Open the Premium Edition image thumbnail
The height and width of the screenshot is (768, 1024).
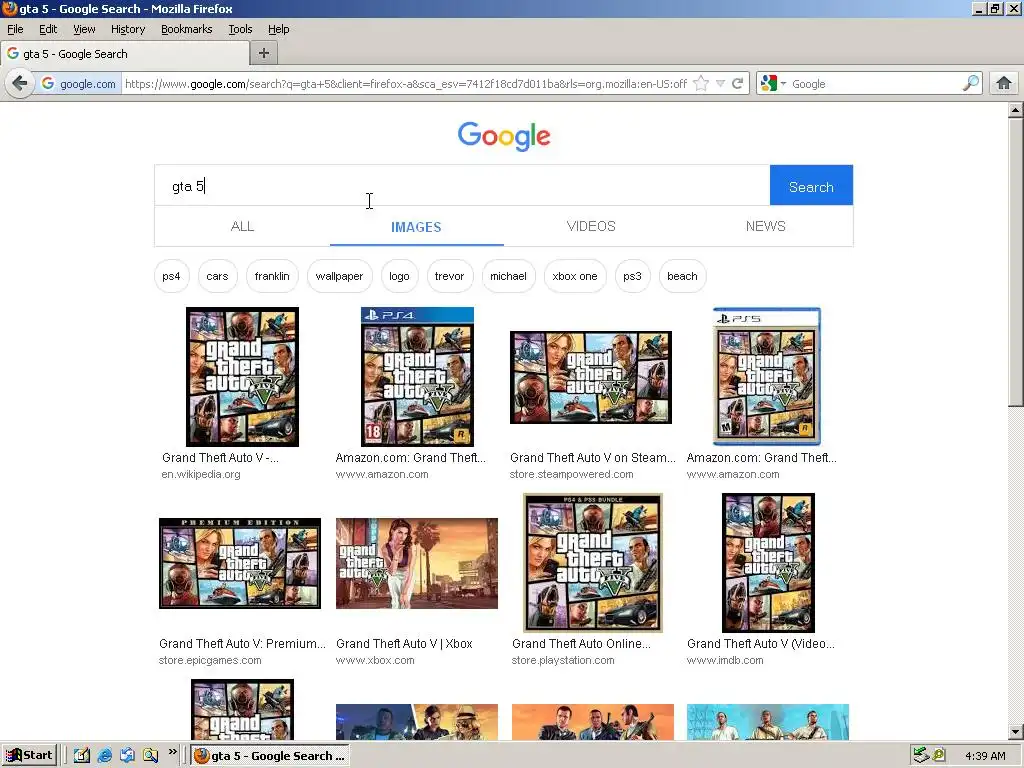[x=240, y=564]
